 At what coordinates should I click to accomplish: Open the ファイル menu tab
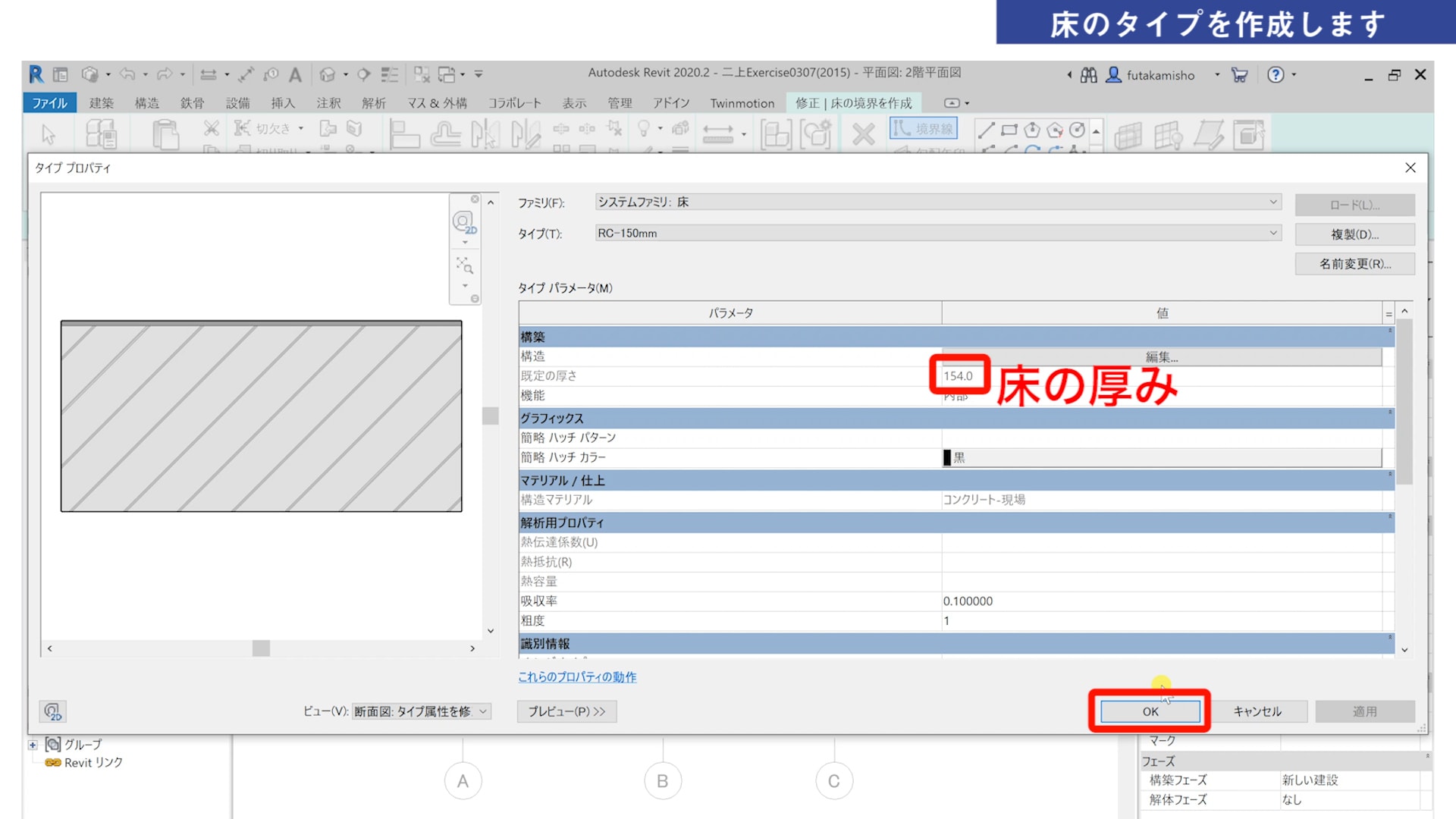click(x=49, y=103)
